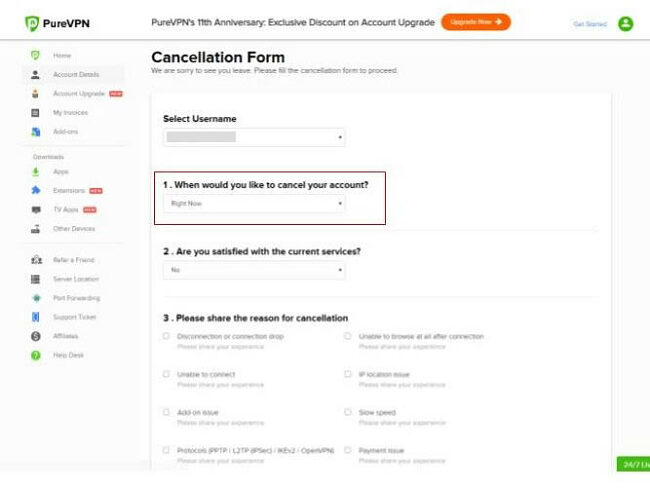
Task: Open Support Ticket menu item
Action: click(73, 317)
